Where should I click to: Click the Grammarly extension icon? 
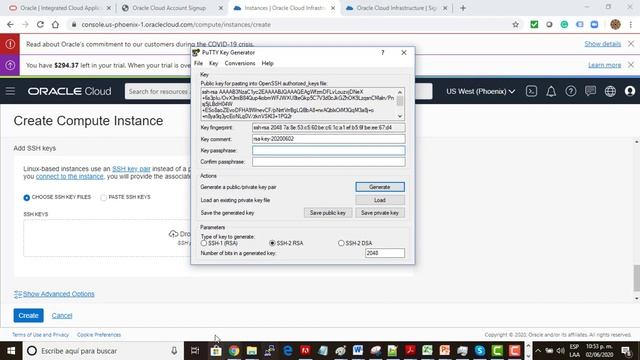(x=564, y=24)
